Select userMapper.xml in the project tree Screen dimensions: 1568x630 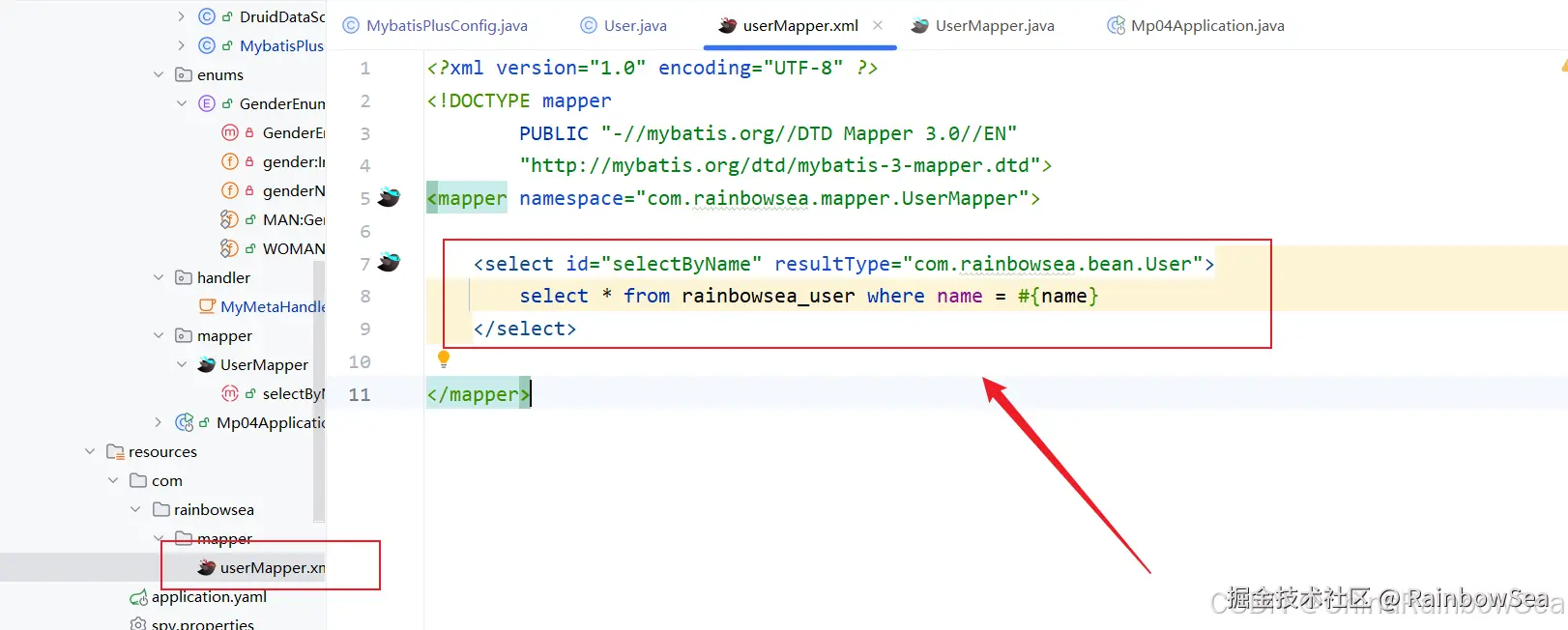(x=272, y=567)
